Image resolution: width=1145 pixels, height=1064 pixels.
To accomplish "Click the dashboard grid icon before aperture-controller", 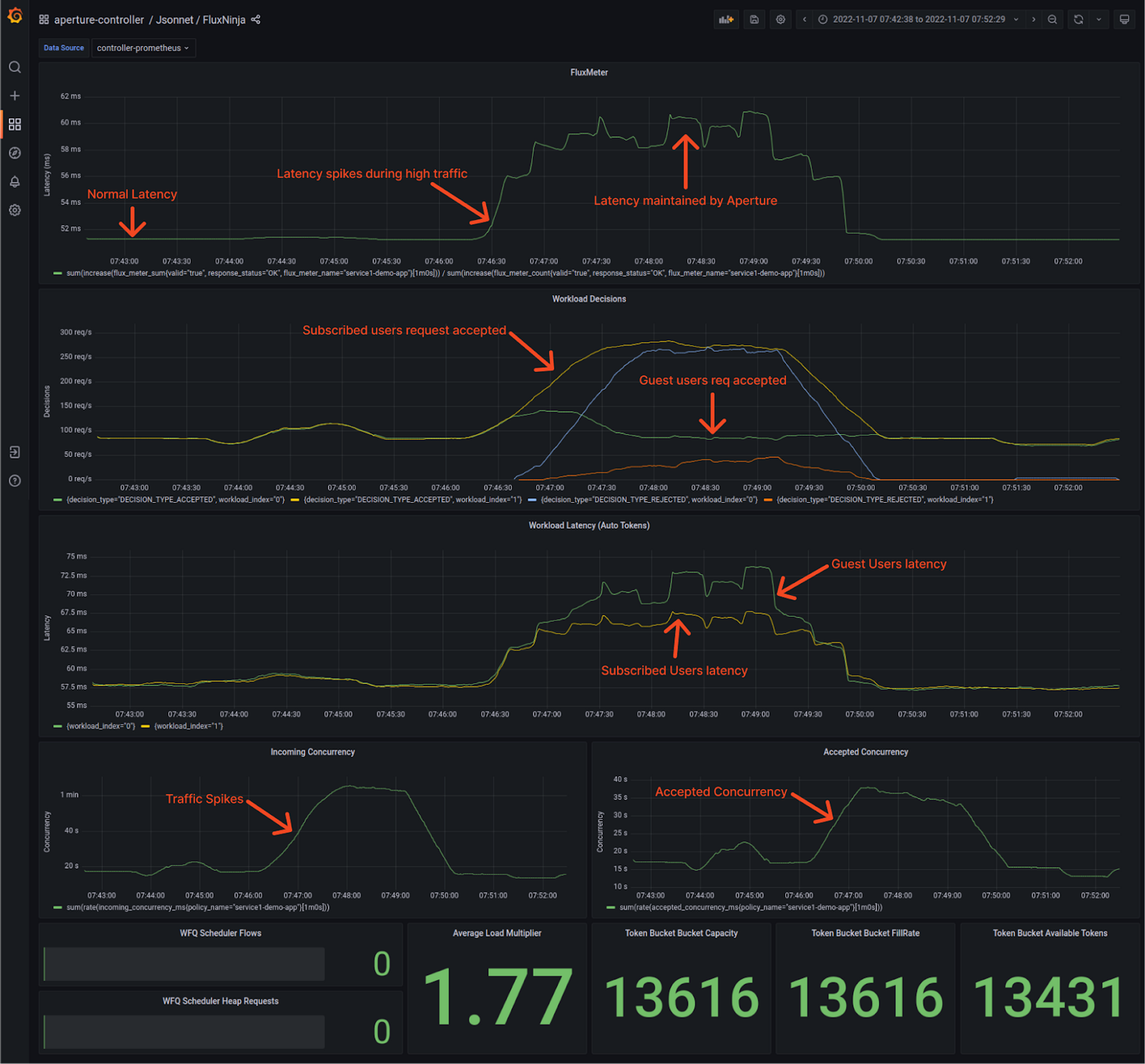I will tap(44, 19).
